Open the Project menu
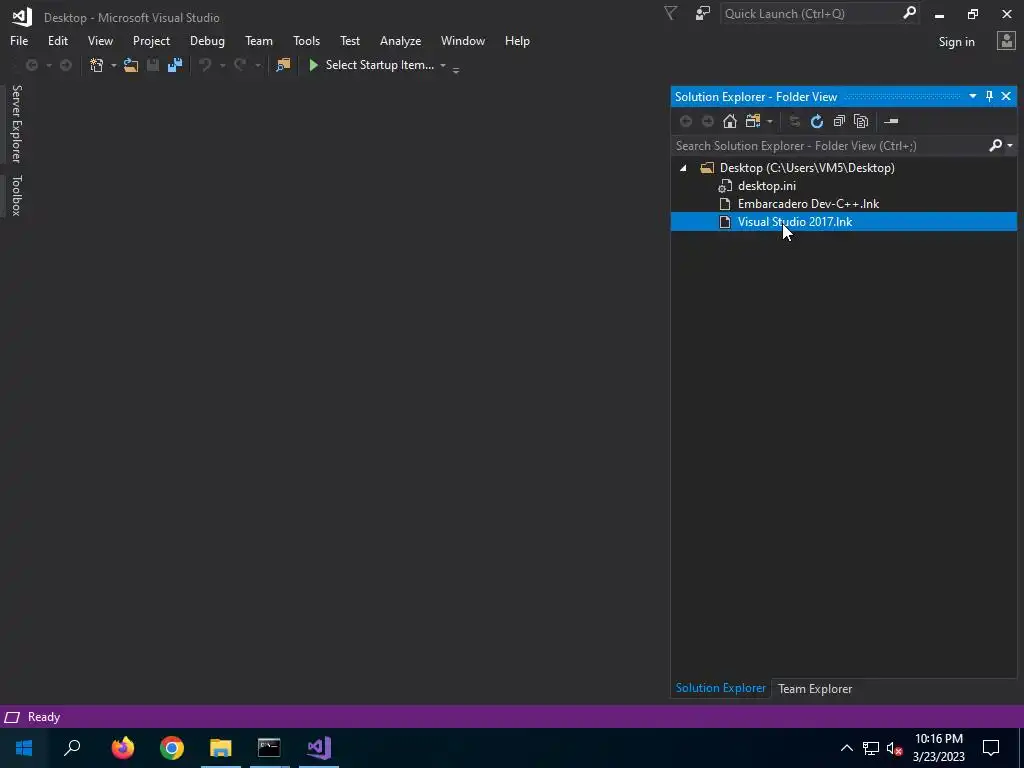This screenshot has height=768, width=1024. tap(151, 40)
